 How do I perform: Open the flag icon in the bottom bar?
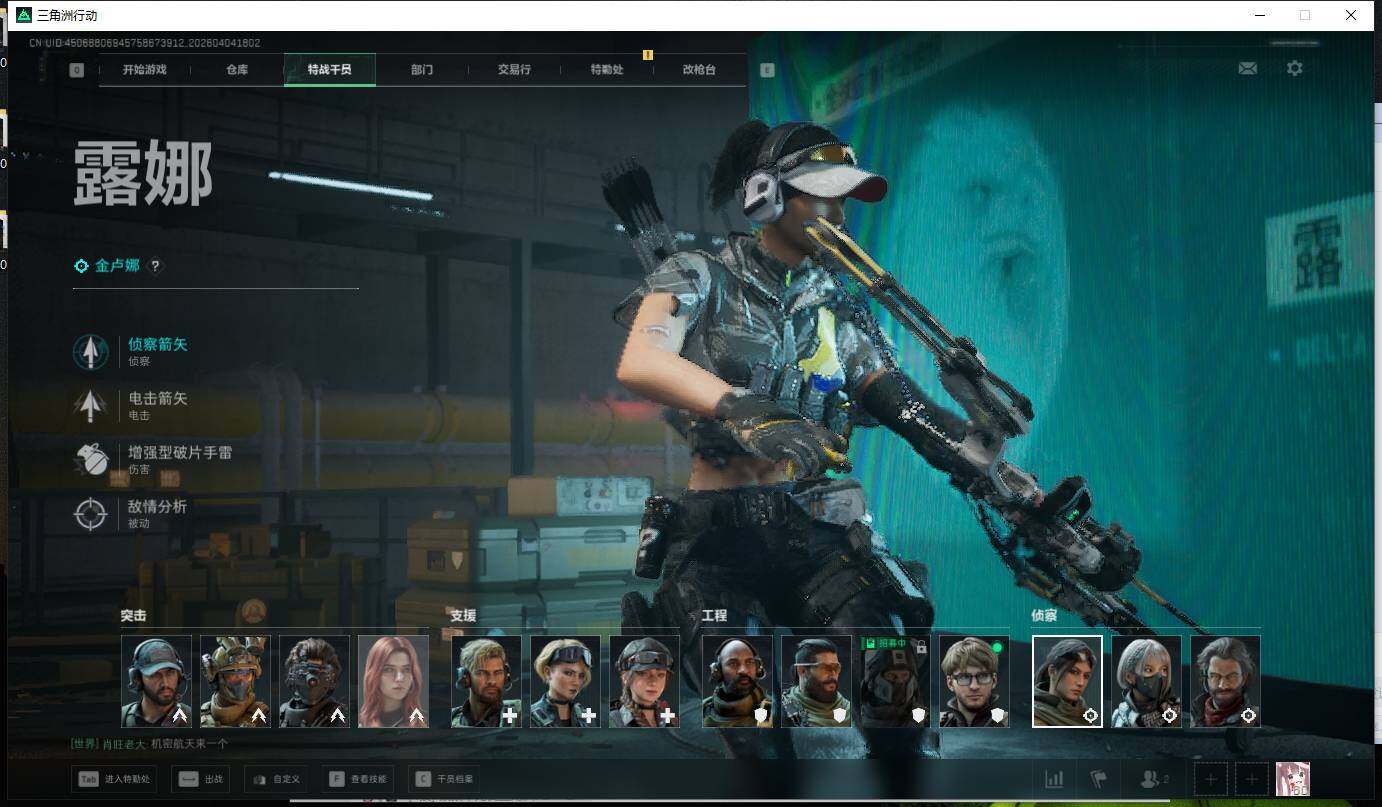pos(1099,779)
